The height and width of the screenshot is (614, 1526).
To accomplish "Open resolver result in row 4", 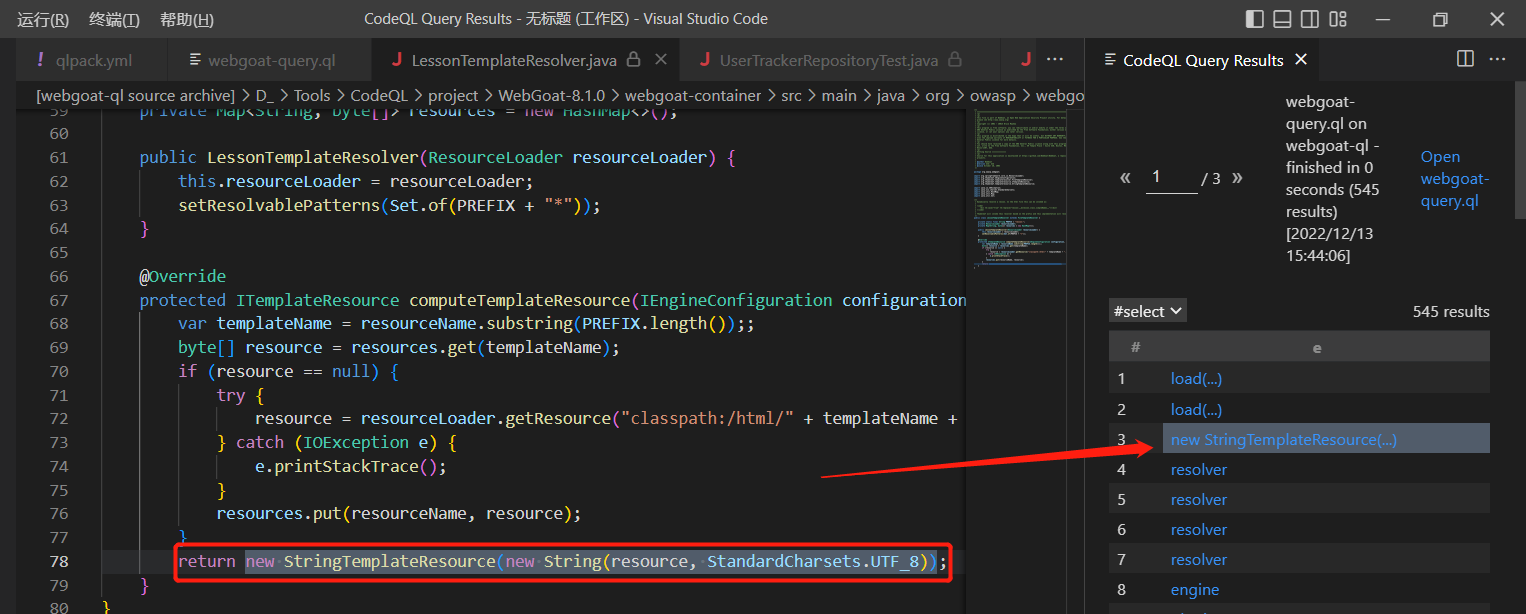I will click(x=1198, y=469).
